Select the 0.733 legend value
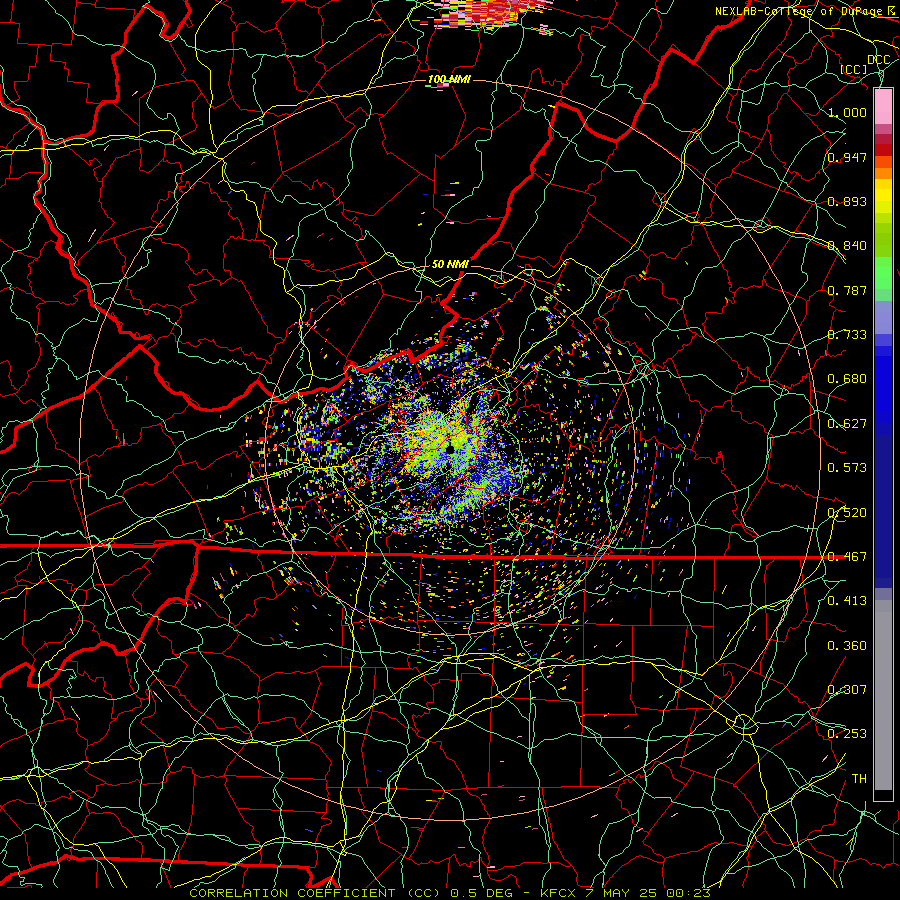Image resolution: width=900 pixels, height=900 pixels. (847, 335)
